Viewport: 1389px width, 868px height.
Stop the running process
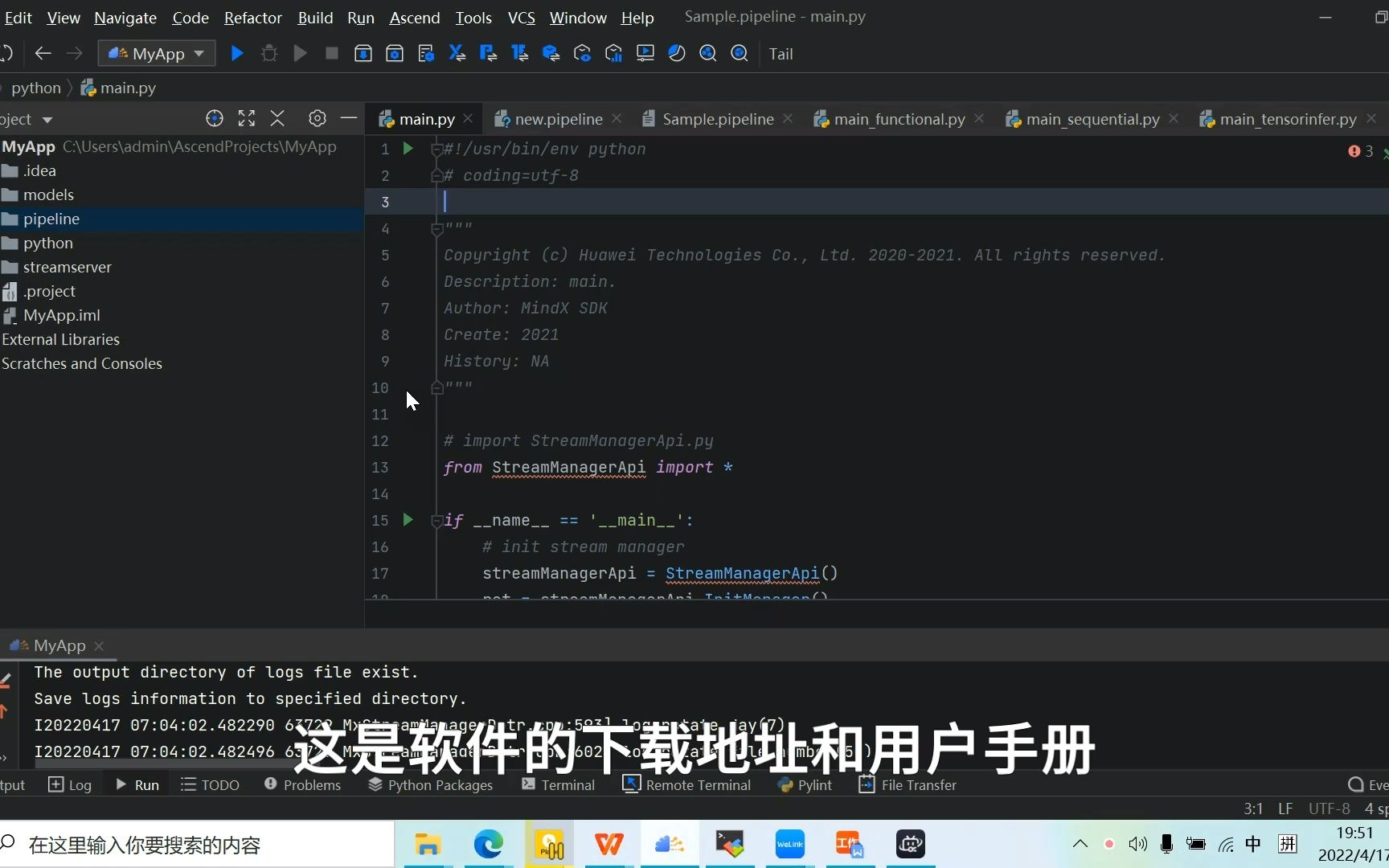pyautogui.click(x=331, y=53)
